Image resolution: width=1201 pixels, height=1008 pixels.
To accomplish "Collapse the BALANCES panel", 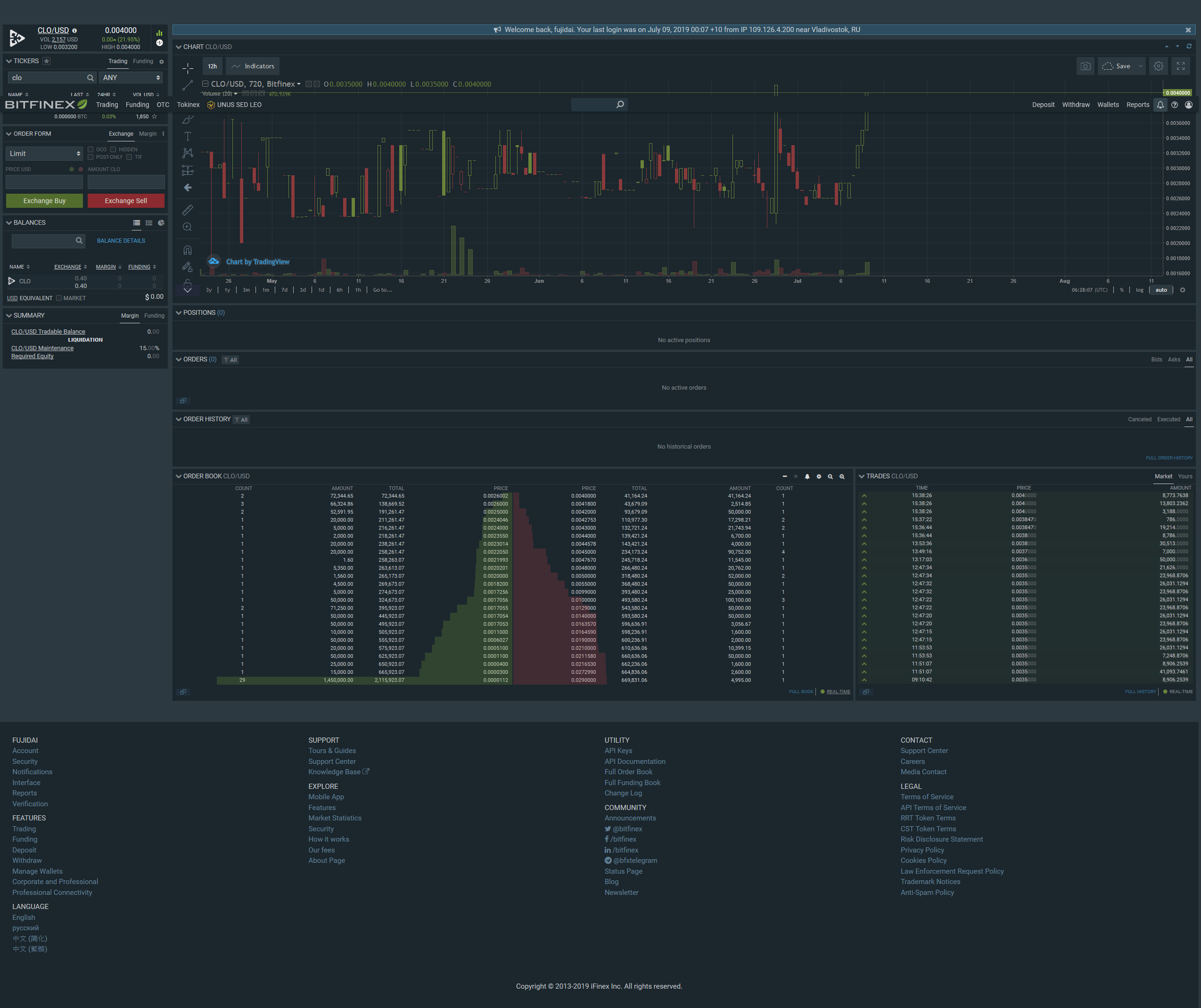I will tap(9, 223).
